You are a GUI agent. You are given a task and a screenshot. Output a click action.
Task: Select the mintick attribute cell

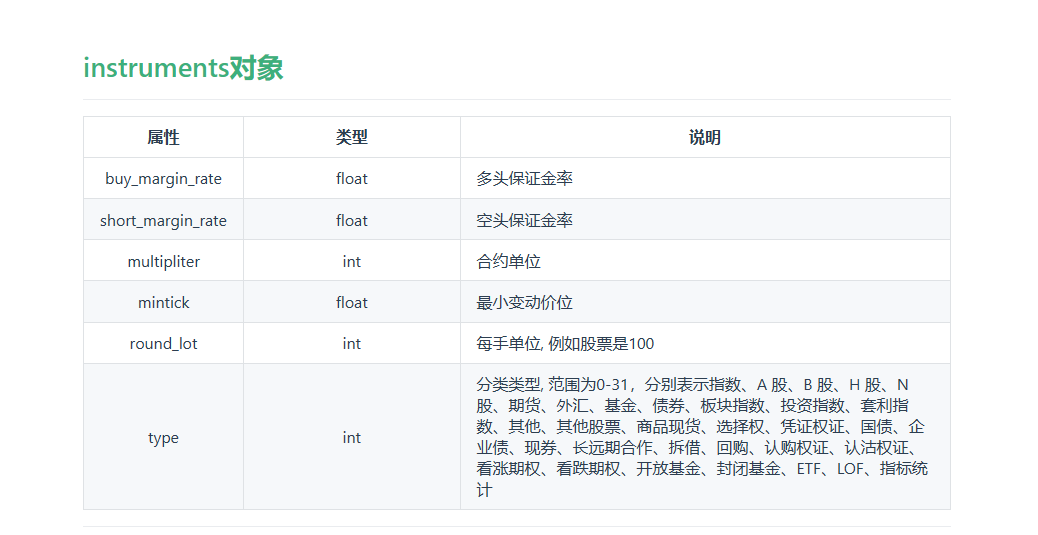coord(164,302)
